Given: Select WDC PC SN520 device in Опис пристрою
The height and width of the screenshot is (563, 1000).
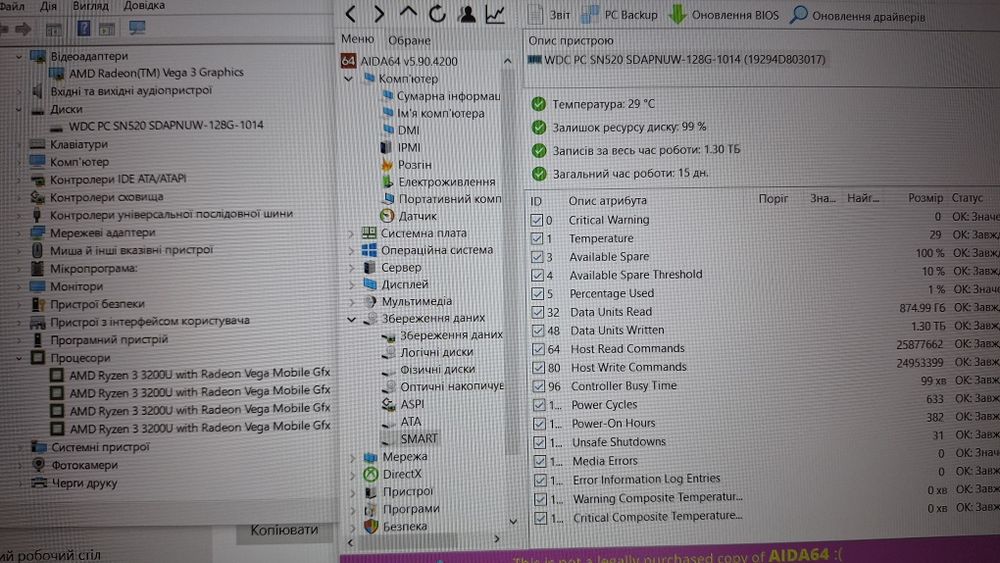Looking at the screenshot, I should [677, 60].
